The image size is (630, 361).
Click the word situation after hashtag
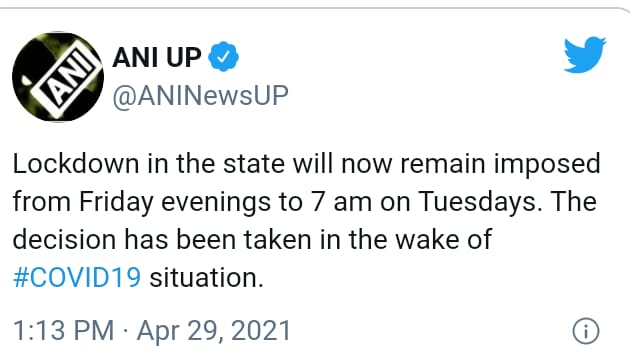(207, 278)
